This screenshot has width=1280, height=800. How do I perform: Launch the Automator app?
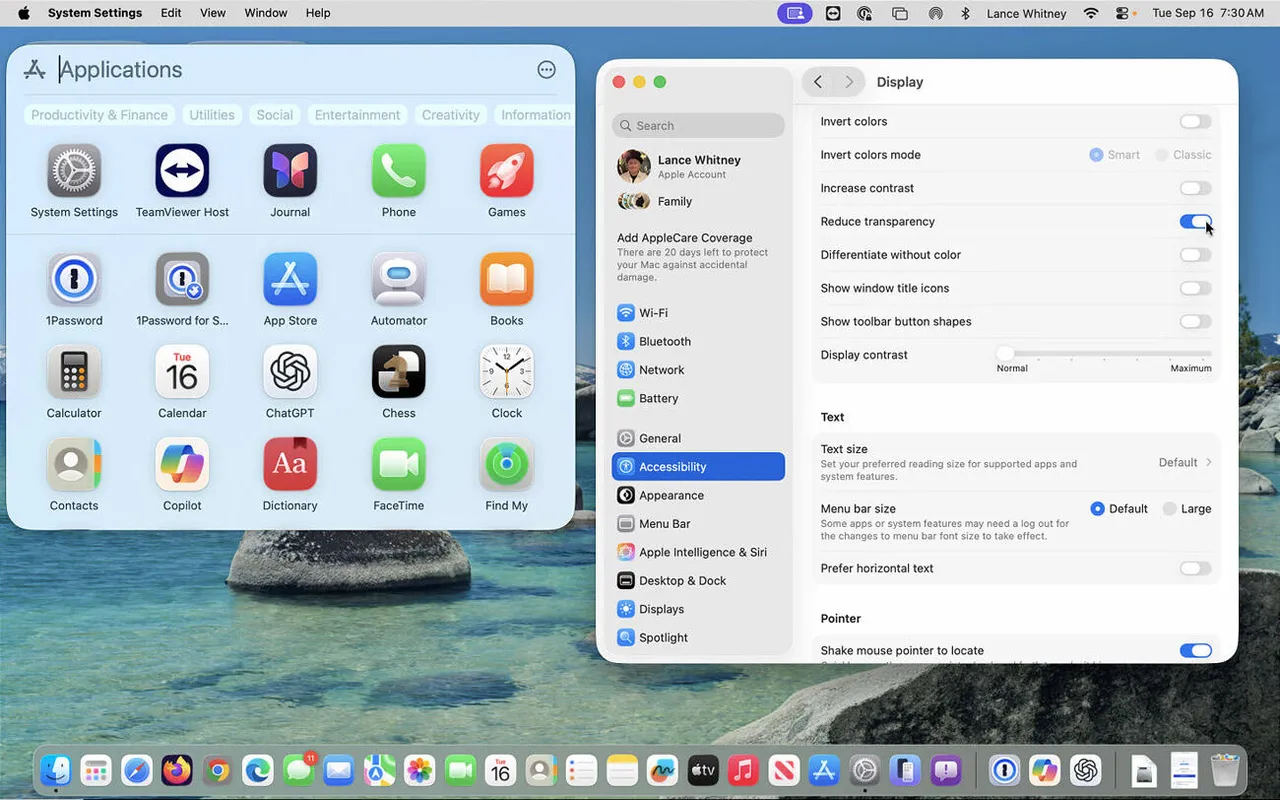pos(398,280)
